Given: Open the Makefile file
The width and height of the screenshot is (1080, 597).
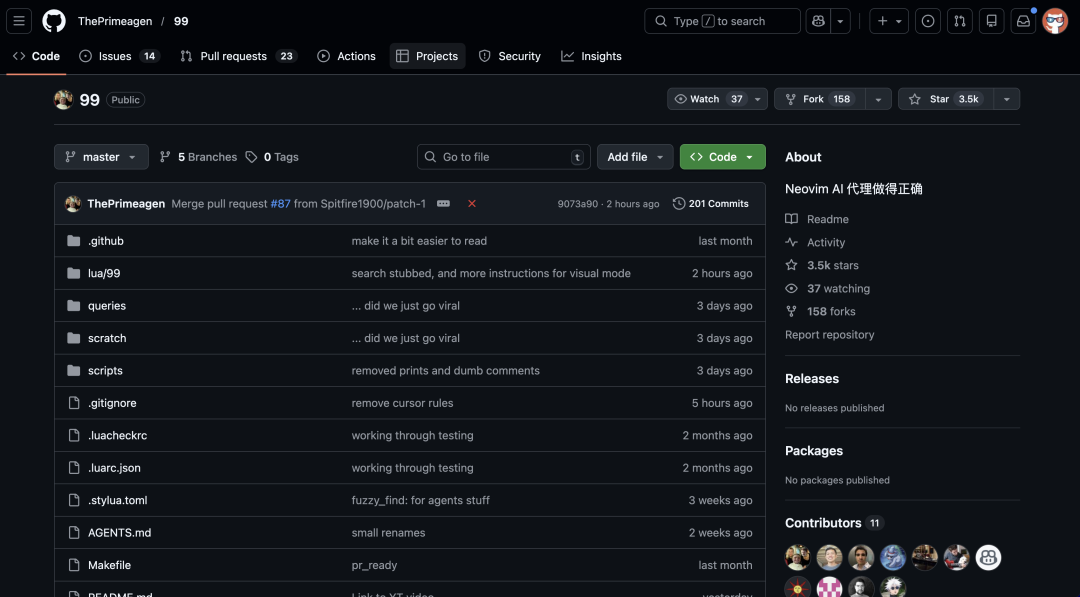Looking at the screenshot, I should pyautogui.click(x=109, y=565).
